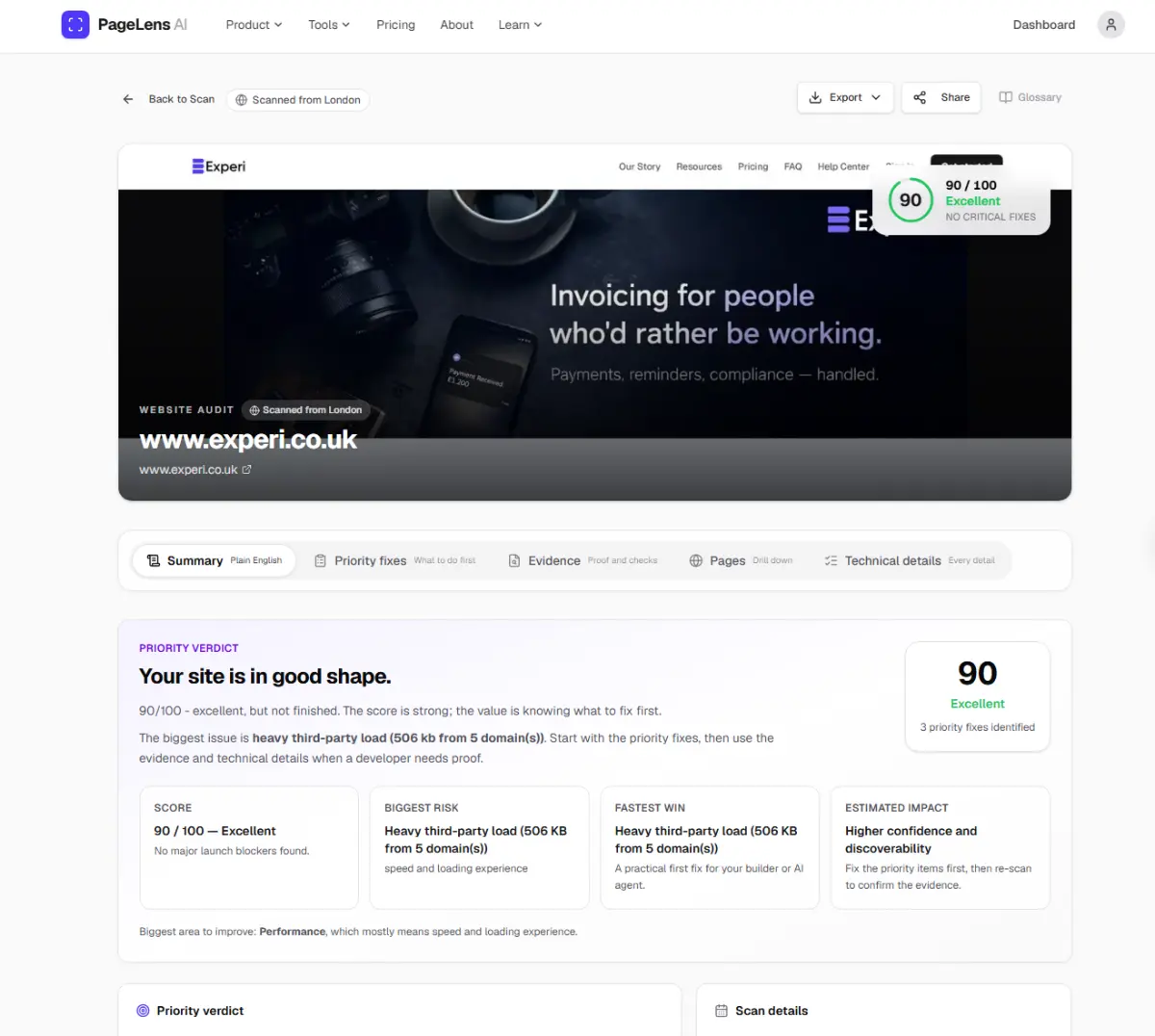Click the Scan details heading

tap(772, 1011)
